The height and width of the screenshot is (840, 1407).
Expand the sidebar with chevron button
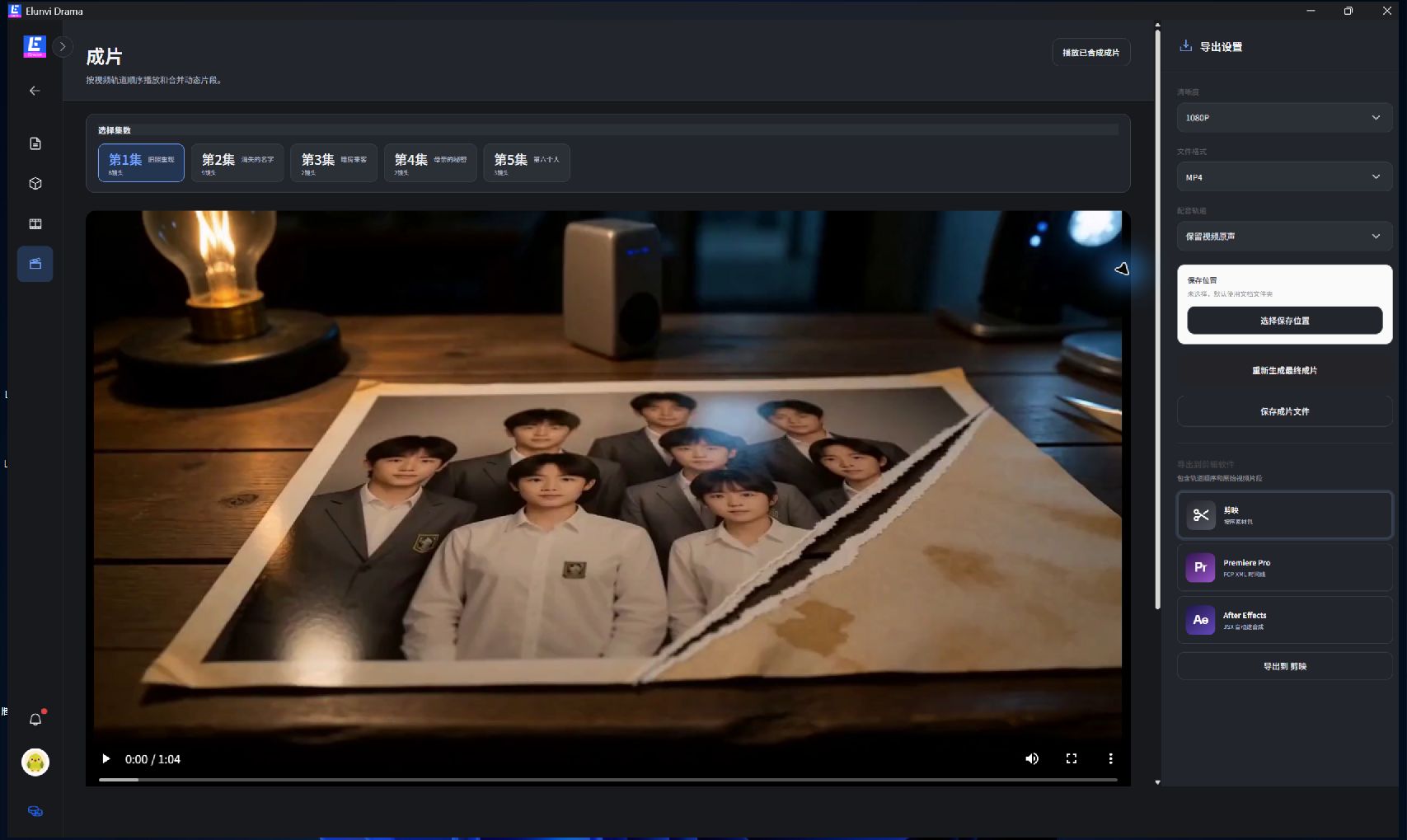[x=63, y=47]
